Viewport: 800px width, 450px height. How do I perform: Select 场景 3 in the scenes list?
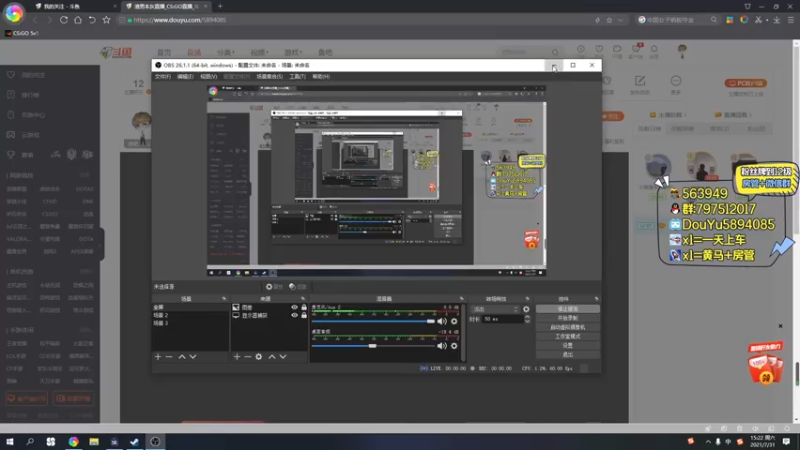pos(190,323)
